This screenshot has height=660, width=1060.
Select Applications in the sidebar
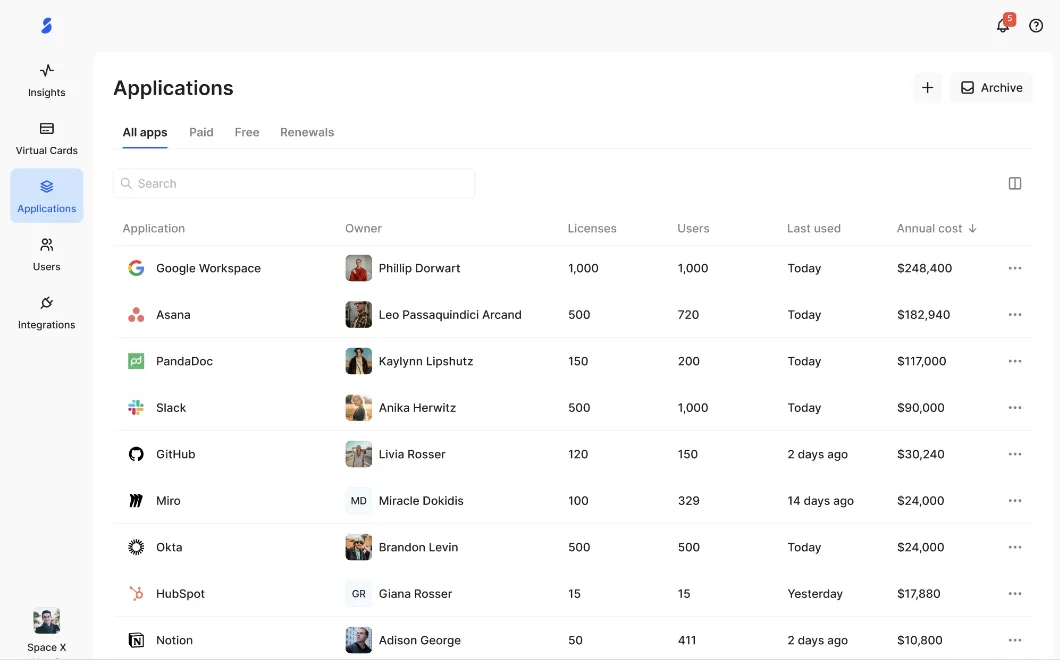point(47,195)
